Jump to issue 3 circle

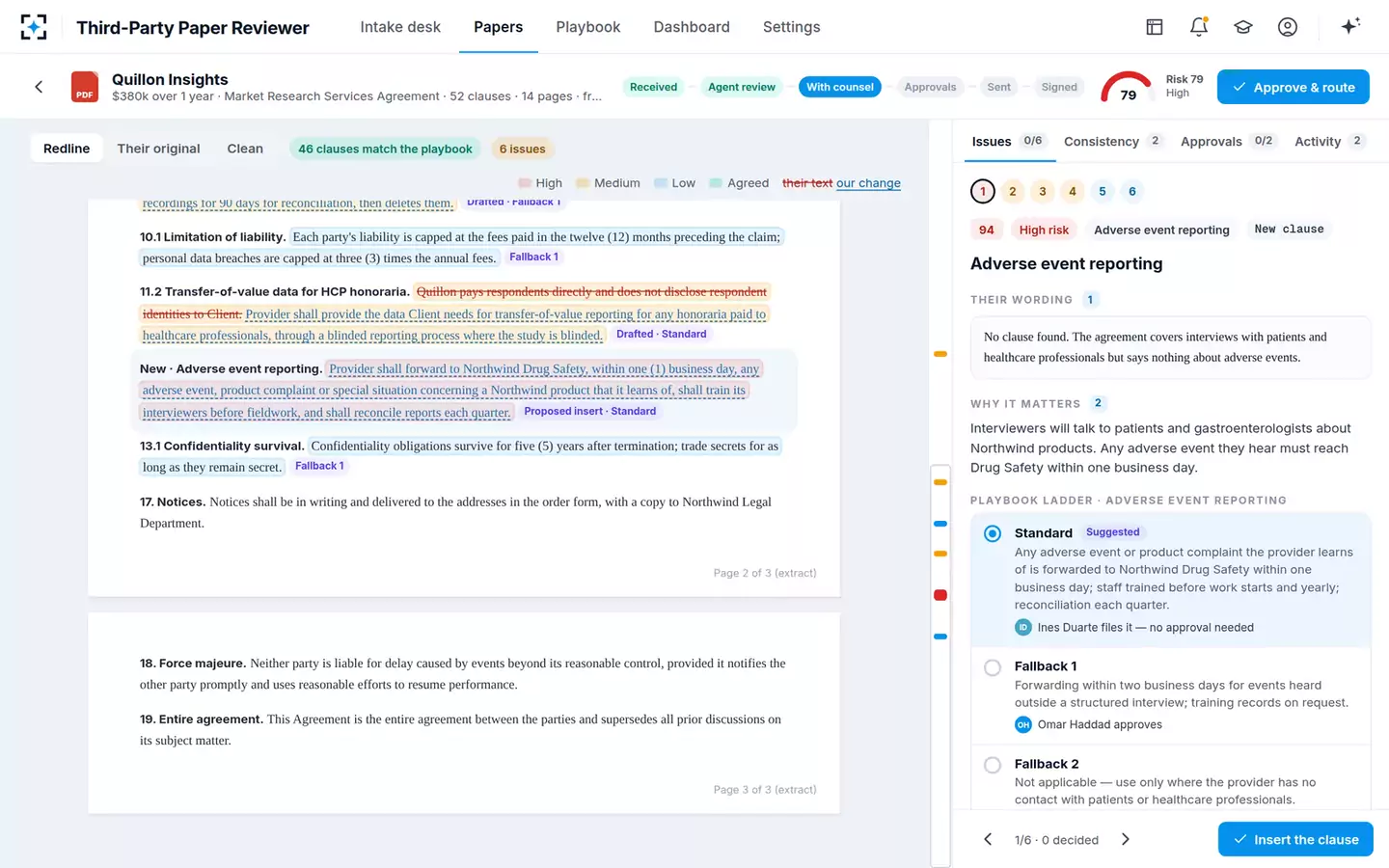pyautogui.click(x=1043, y=191)
